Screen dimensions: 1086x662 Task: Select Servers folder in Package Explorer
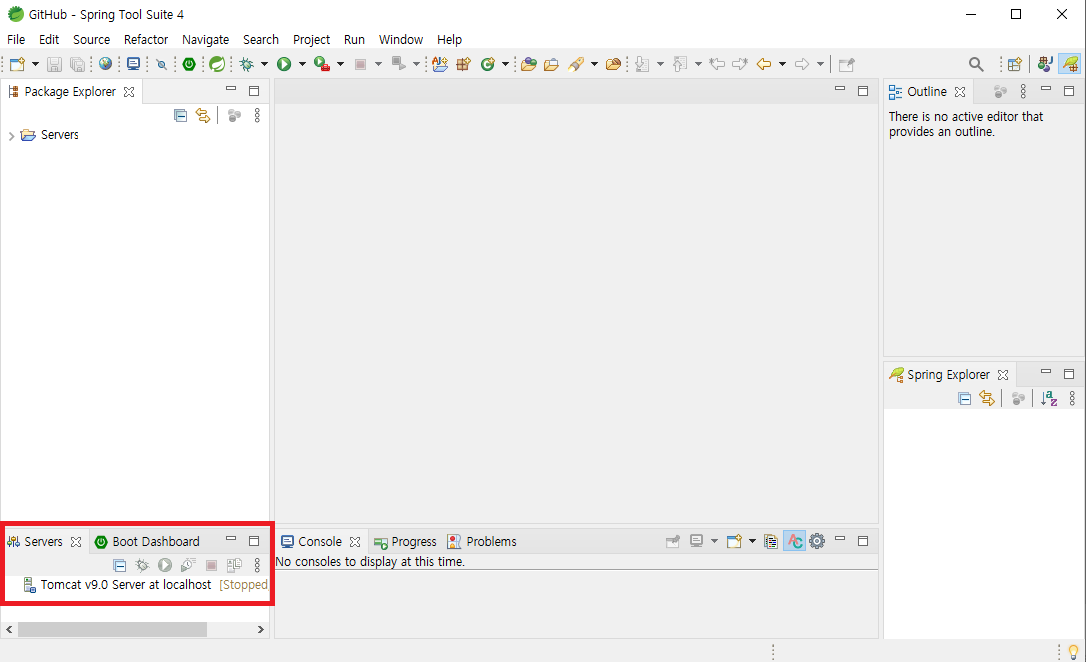click(x=60, y=135)
